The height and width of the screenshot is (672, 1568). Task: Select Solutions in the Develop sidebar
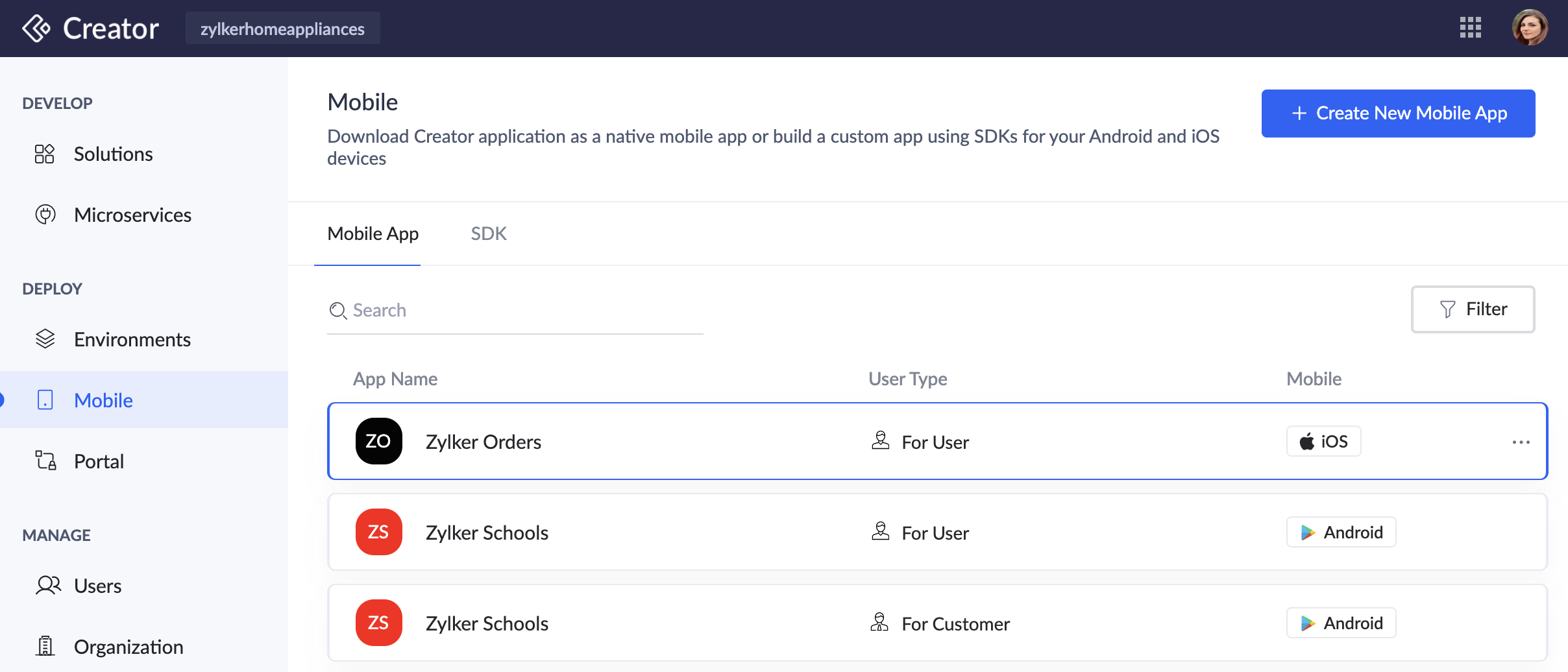(113, 154)
